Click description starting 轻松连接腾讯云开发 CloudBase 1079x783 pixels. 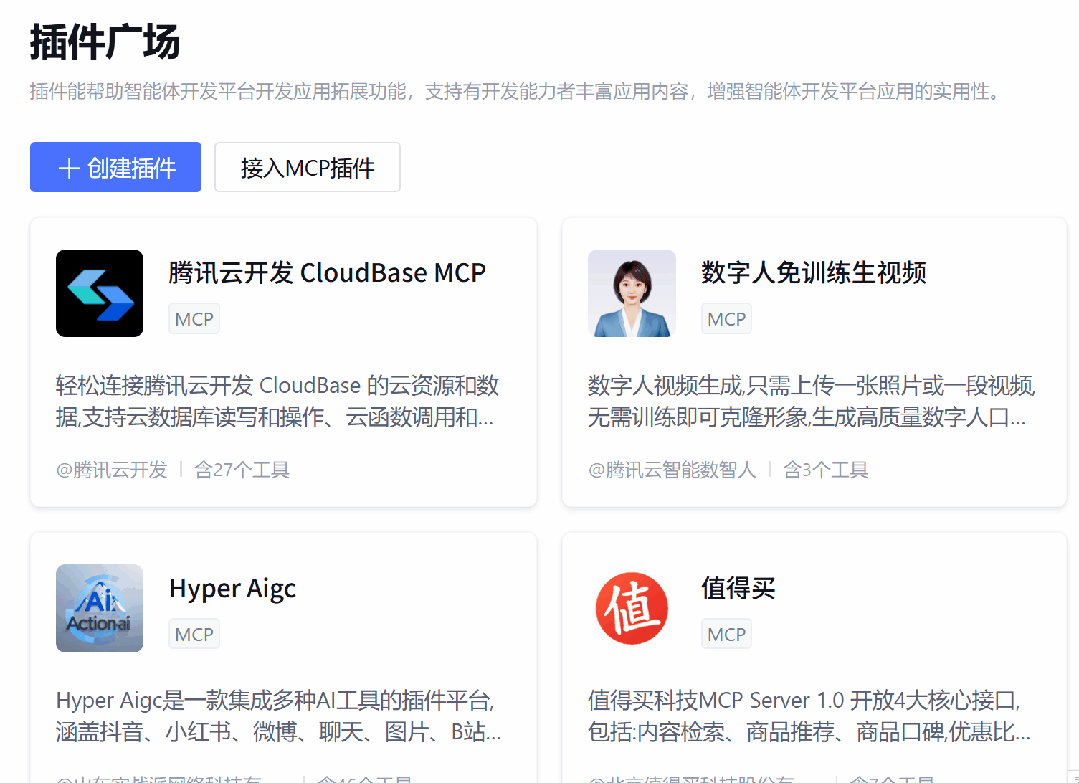pyautogui.click(x=278, y=401)
